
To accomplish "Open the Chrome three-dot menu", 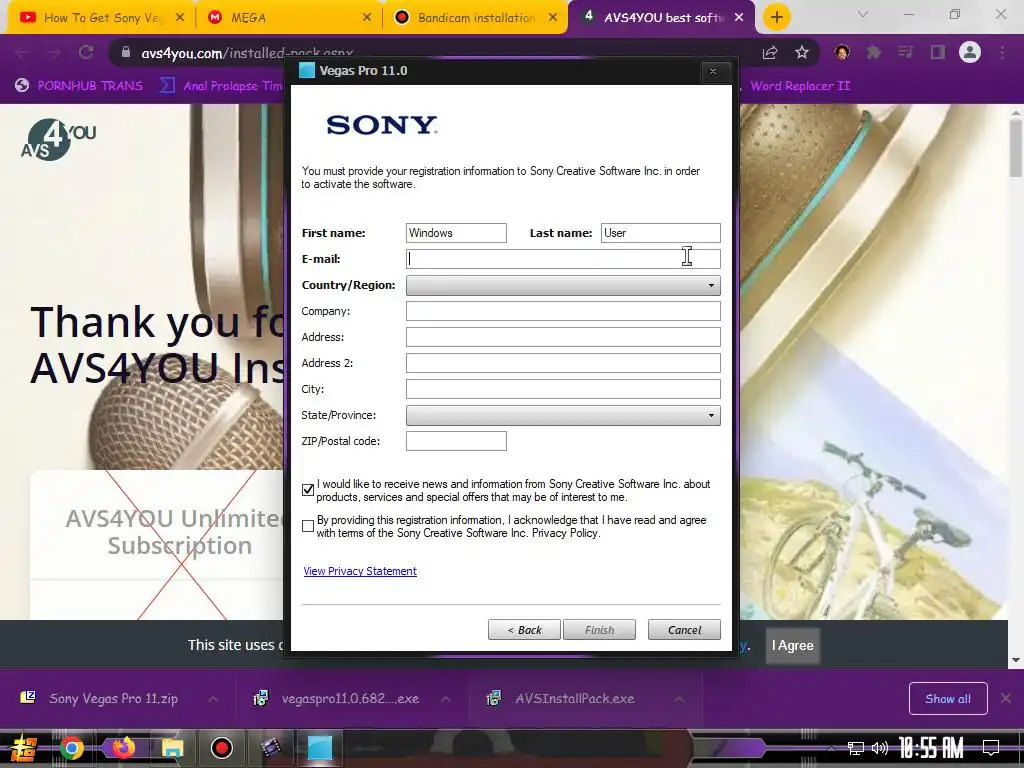I will pos(1002,52).
